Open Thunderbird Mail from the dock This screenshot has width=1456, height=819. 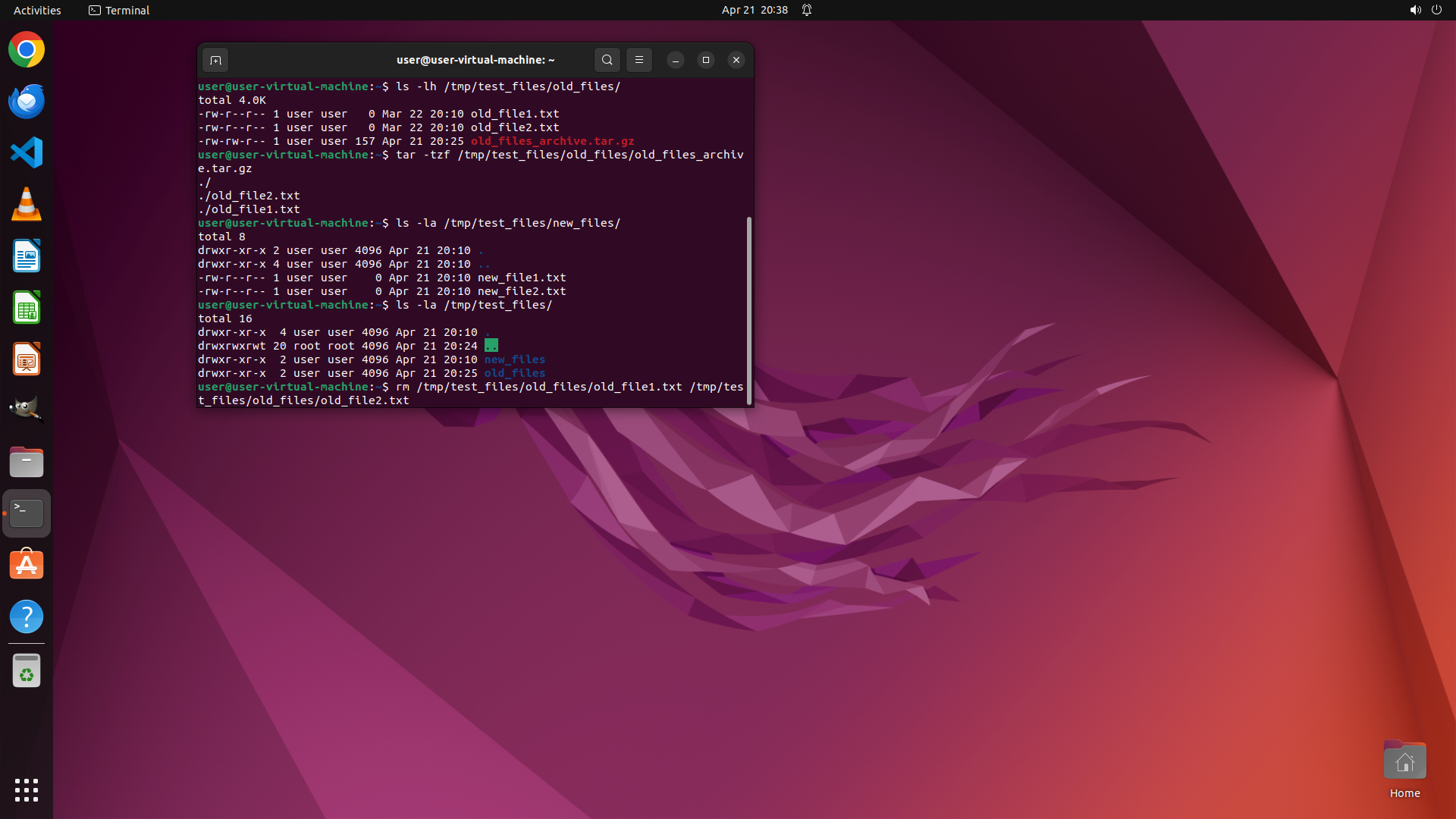tap(27, 102)
